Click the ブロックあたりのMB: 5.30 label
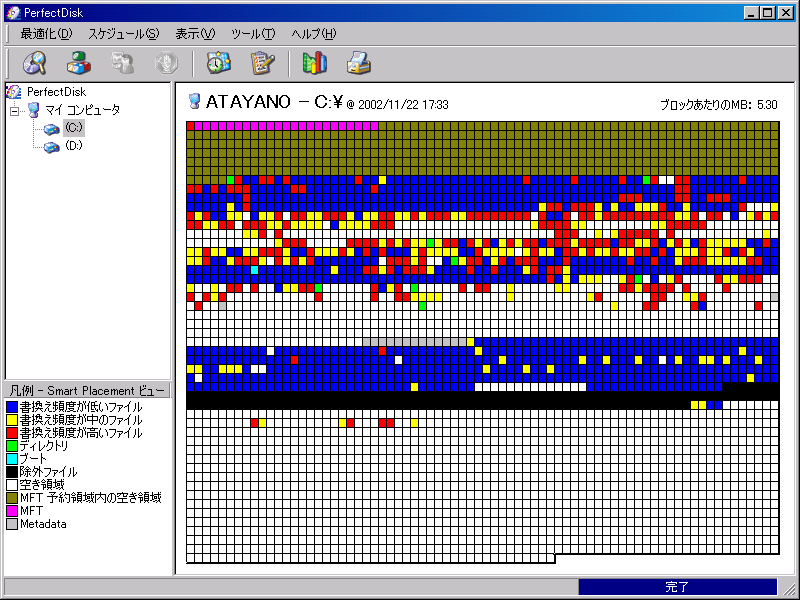 coord(718,105)
